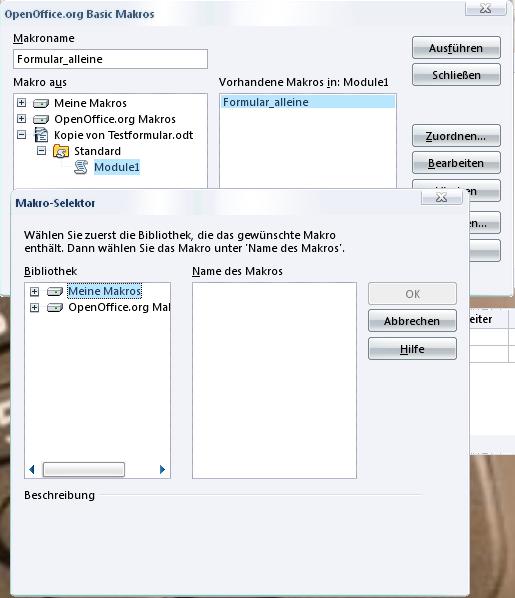Collapse the Kopie von Testformular.odt node
The width and height of the screenshot is (515, 598).
coord(21,135)
